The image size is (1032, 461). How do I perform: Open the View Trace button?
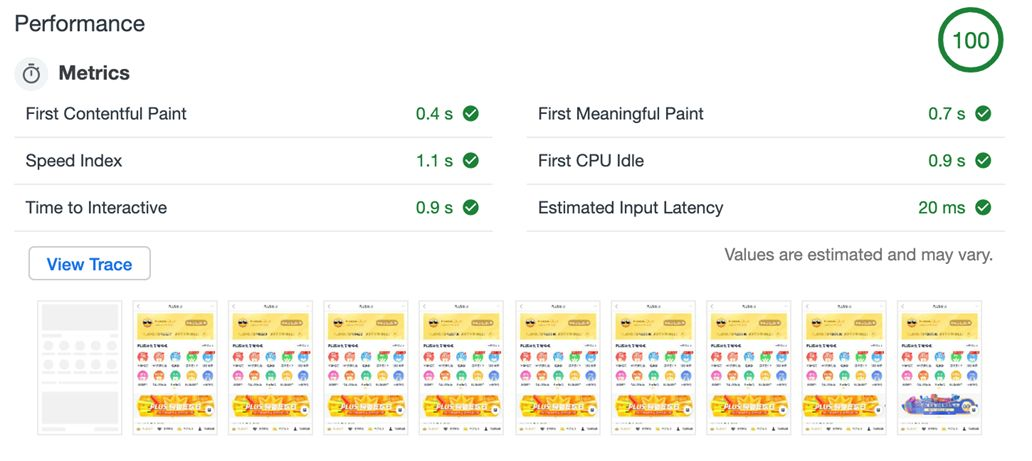click(x=89, y=264)
